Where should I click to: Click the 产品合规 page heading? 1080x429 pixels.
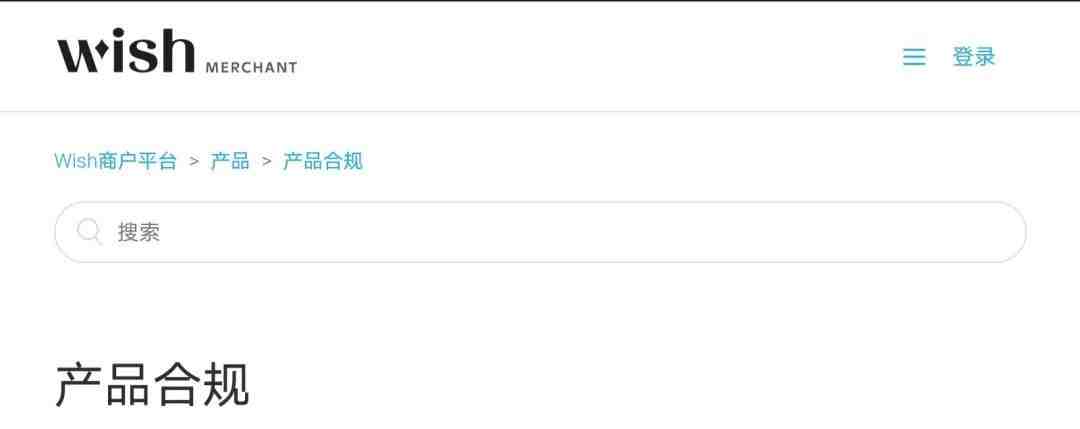(152, 385)
